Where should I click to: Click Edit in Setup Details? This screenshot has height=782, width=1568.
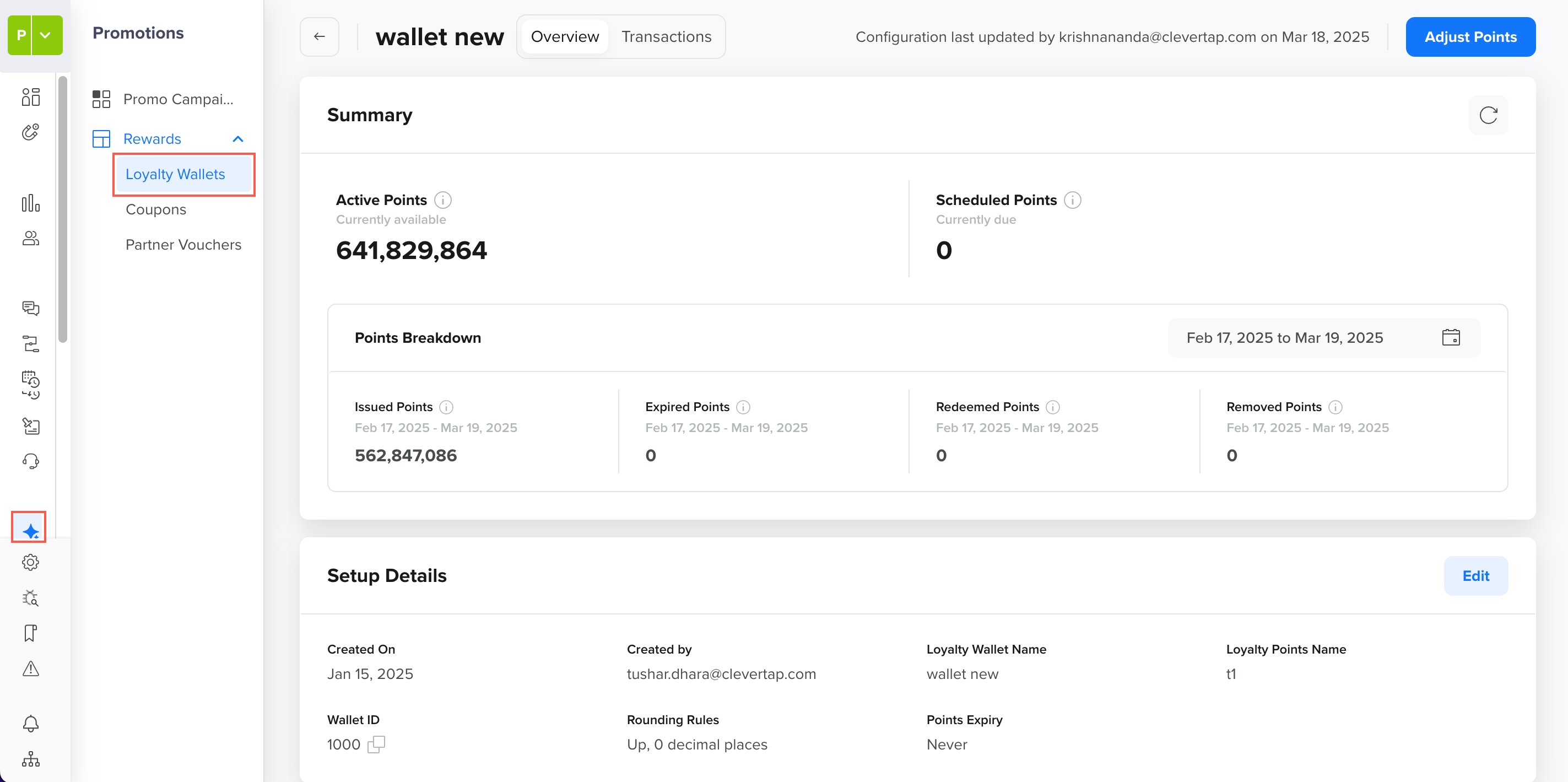1475,575
